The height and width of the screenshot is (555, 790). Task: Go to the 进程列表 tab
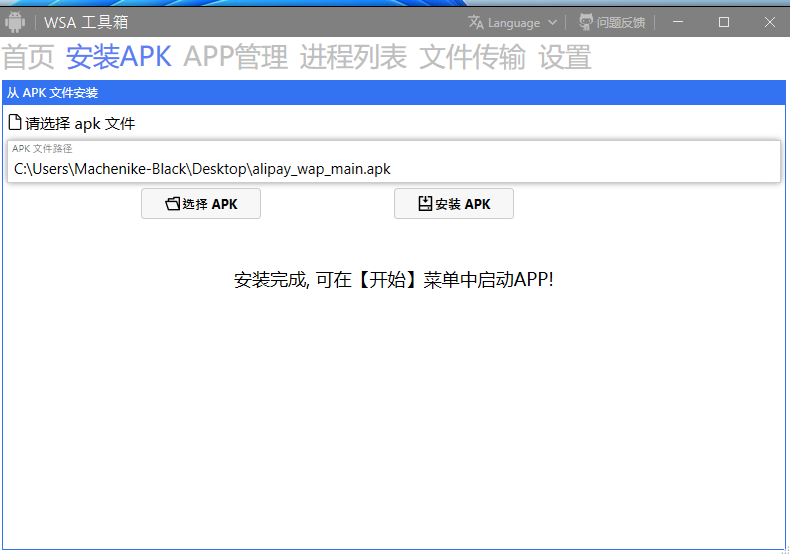pyautogui.click(x=353, y=56)
